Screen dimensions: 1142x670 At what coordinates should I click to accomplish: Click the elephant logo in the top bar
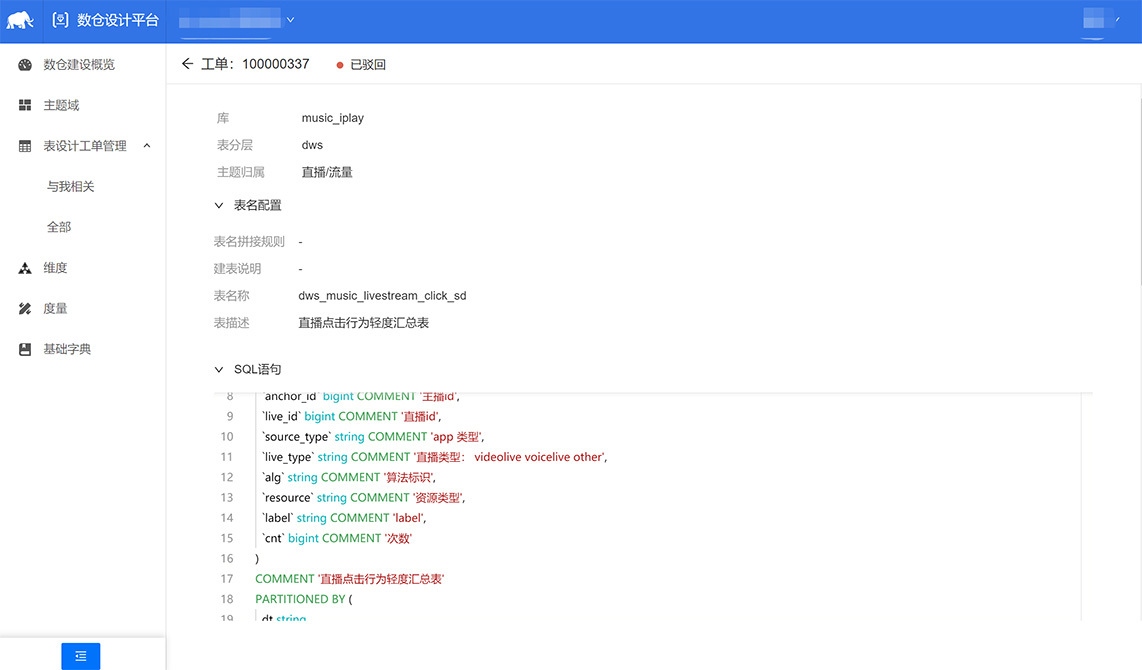coord(22,19)
